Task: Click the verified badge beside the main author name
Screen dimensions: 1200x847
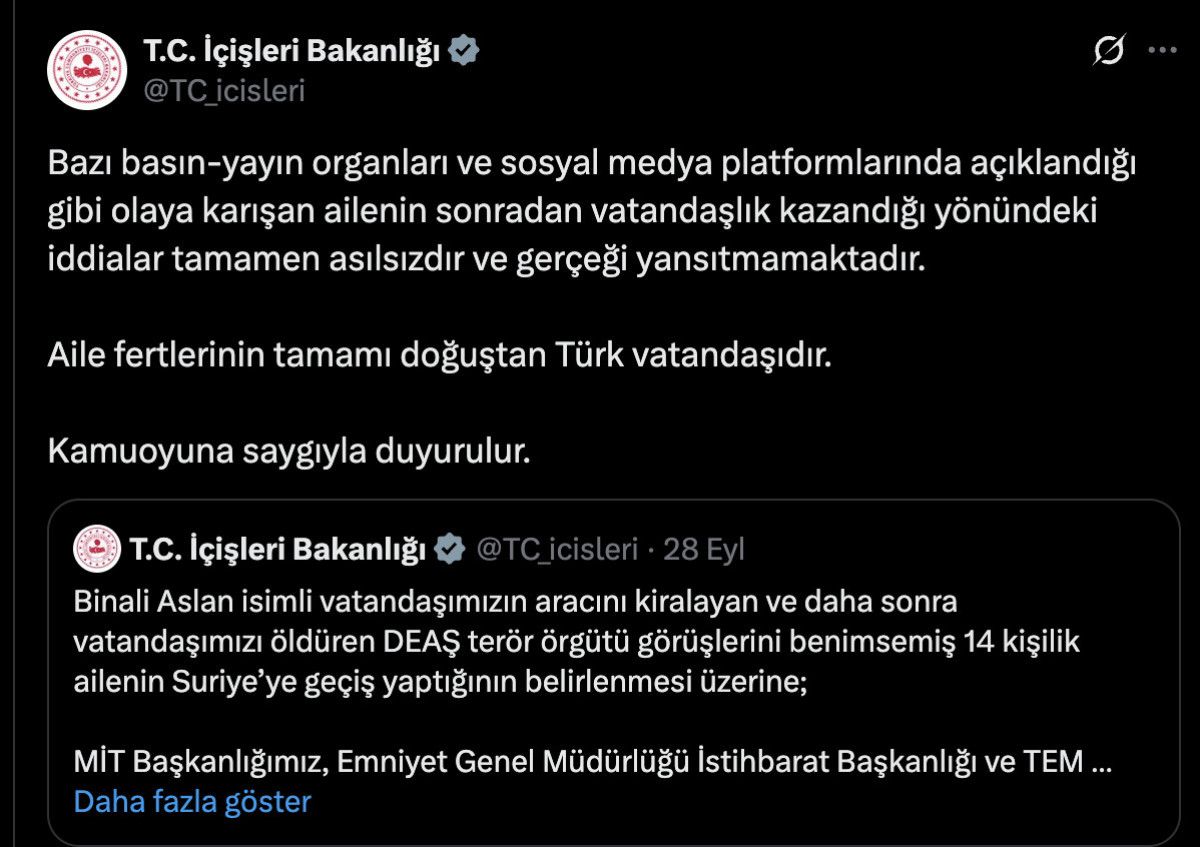Action: (464, 50)
